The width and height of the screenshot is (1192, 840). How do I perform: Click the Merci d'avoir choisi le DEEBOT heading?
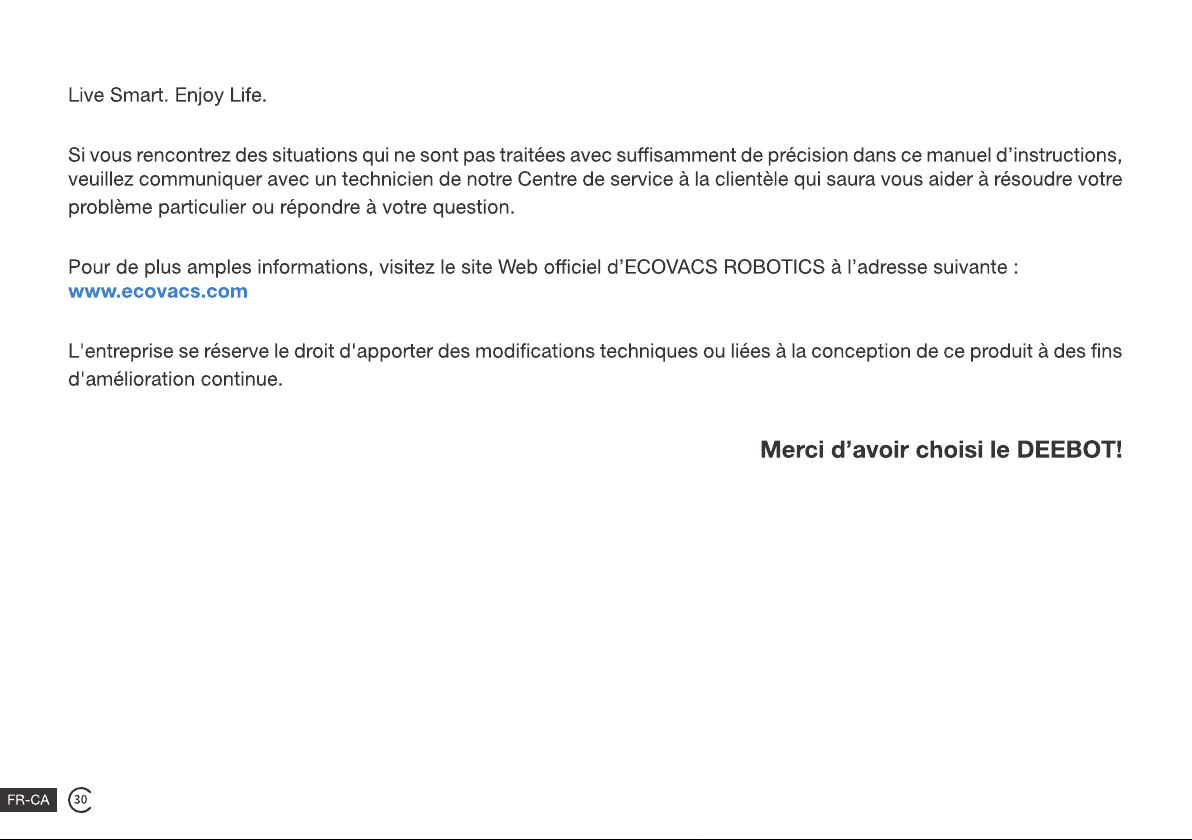pyautogui.click(x=941, y=450)
